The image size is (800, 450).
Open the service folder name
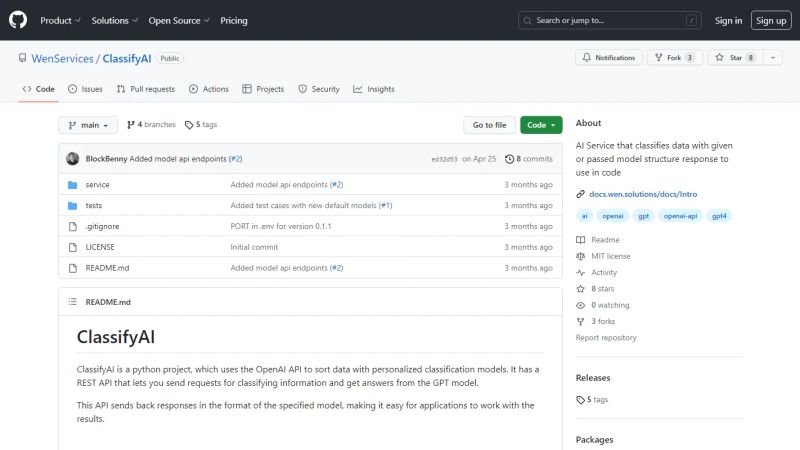pyautogui.click(x=97, y=185)
